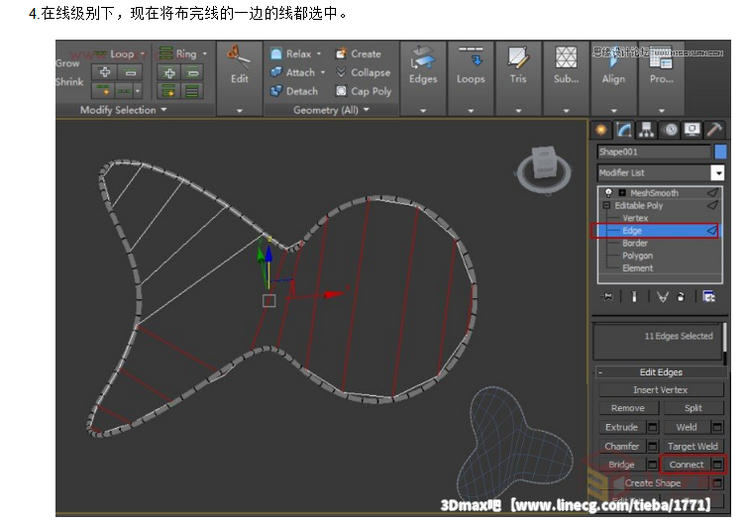Open Connect settings box
The image size is (750, 524).
click(x=717, y=465)
